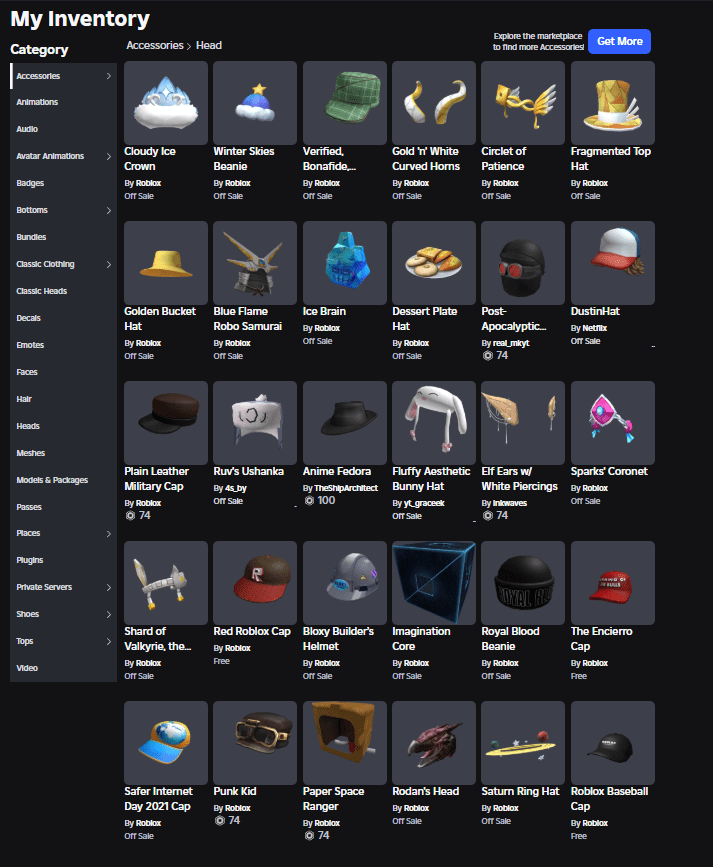This screenshot has height=867, width=713.
Task: Open Fluffy Aesthetic Bunny Hat image
Action: pos(434,423)
